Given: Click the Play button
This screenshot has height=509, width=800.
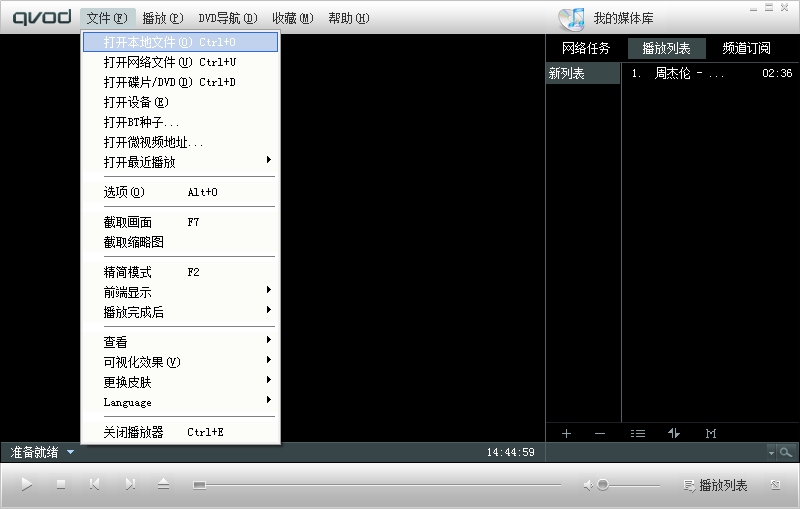Looking at the screenshot, I should pos(27,485).
